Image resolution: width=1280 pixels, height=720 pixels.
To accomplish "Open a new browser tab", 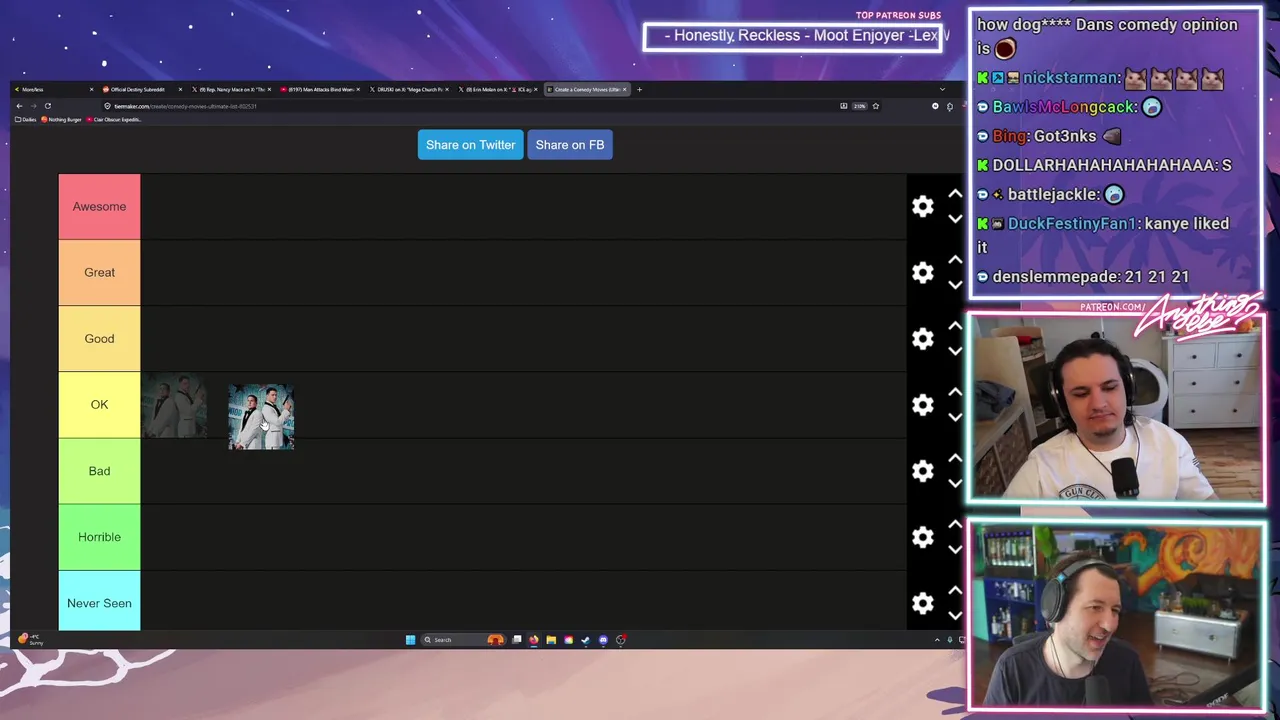I will tap(640, 89).
